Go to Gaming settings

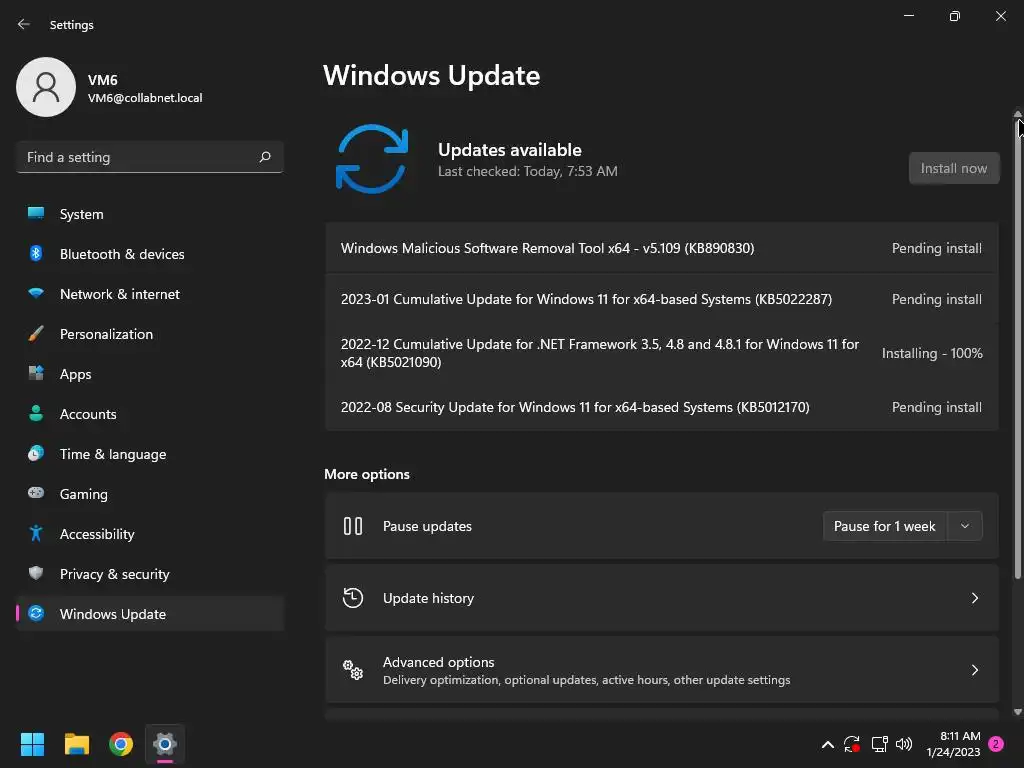(x=150, y=494)
